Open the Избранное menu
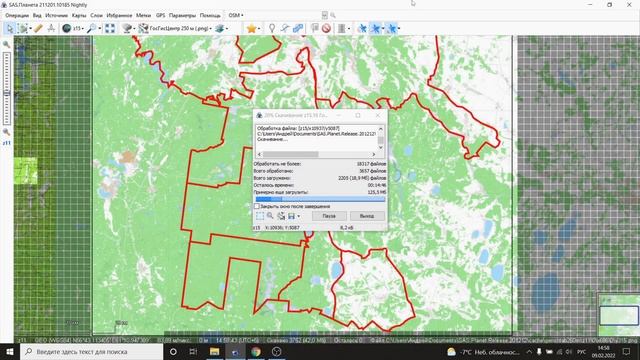 pos(119,16)
